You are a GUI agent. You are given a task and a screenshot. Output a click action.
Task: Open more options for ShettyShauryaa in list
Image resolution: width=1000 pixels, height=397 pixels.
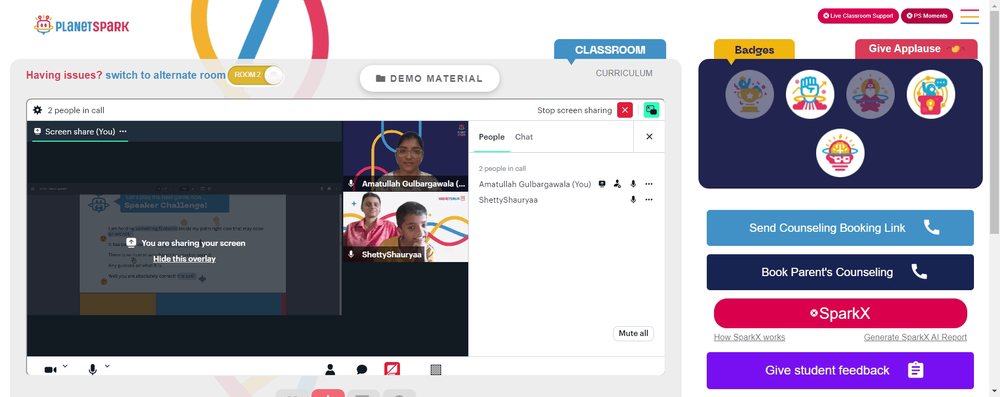click(x=649, y=200)
